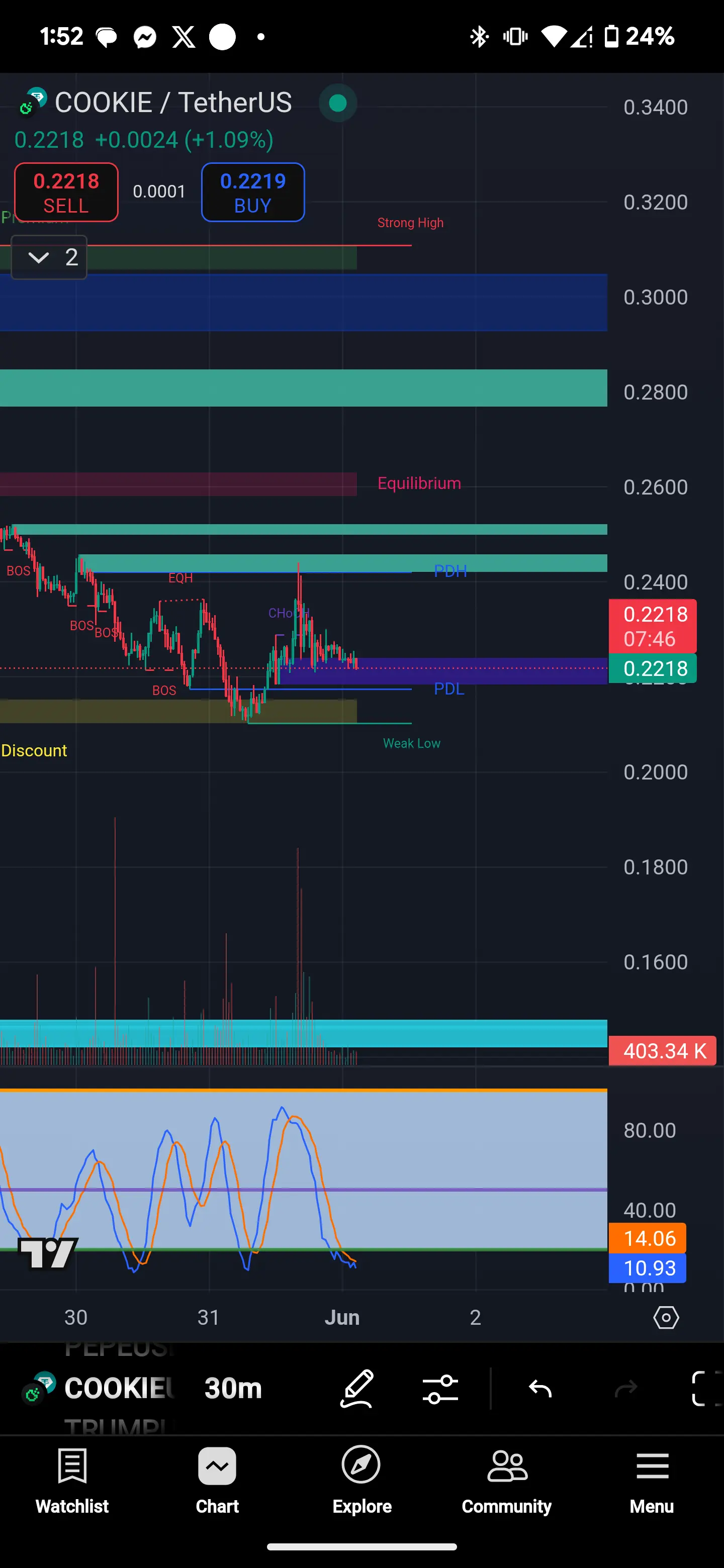Tap the 0.3000 price axis label
Viewport: 724px width, 1568px height.
(656, 297)
